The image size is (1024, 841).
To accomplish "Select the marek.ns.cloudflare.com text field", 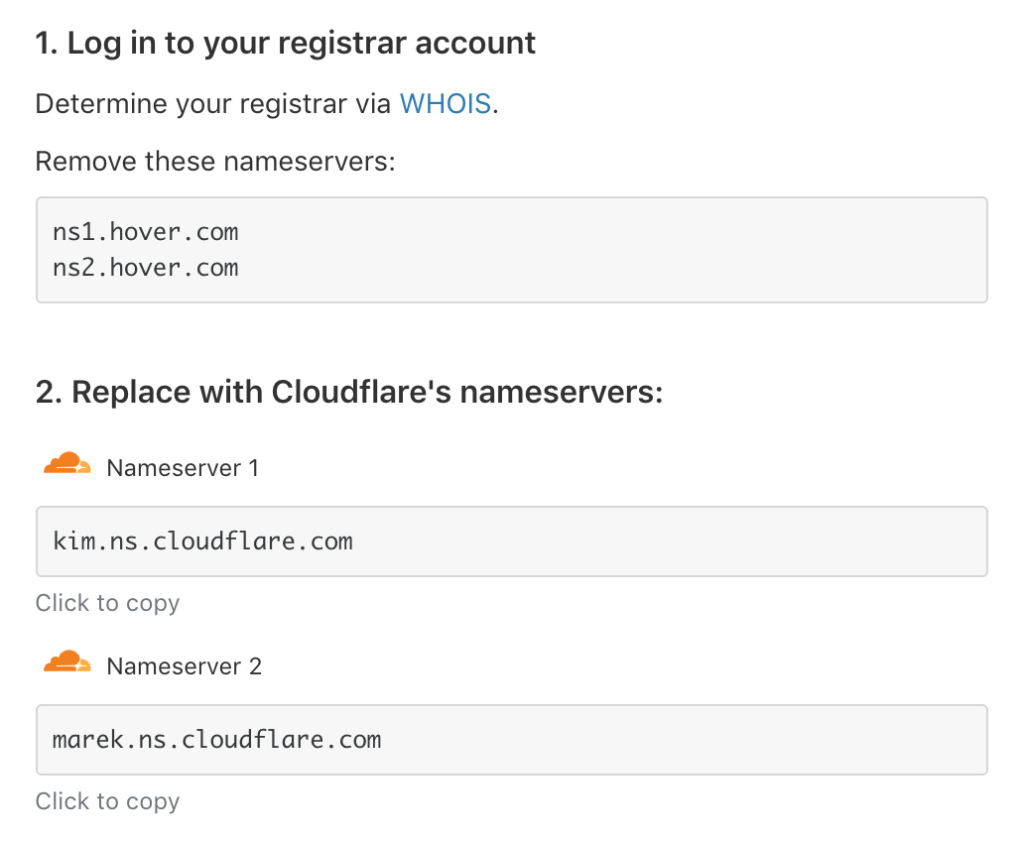I will pos(511,740).
